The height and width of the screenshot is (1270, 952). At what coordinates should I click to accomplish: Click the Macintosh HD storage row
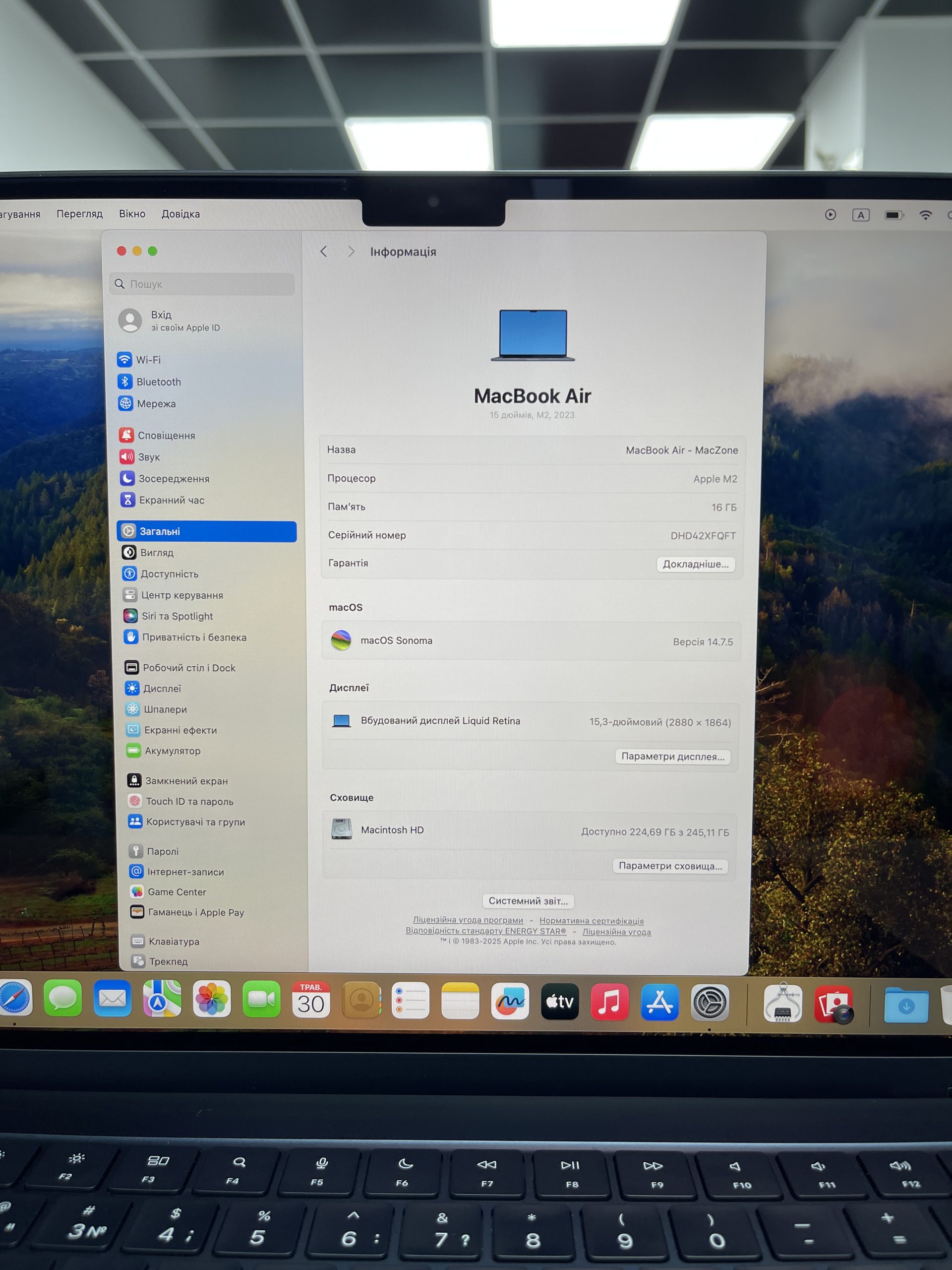[x=530, y=831]
